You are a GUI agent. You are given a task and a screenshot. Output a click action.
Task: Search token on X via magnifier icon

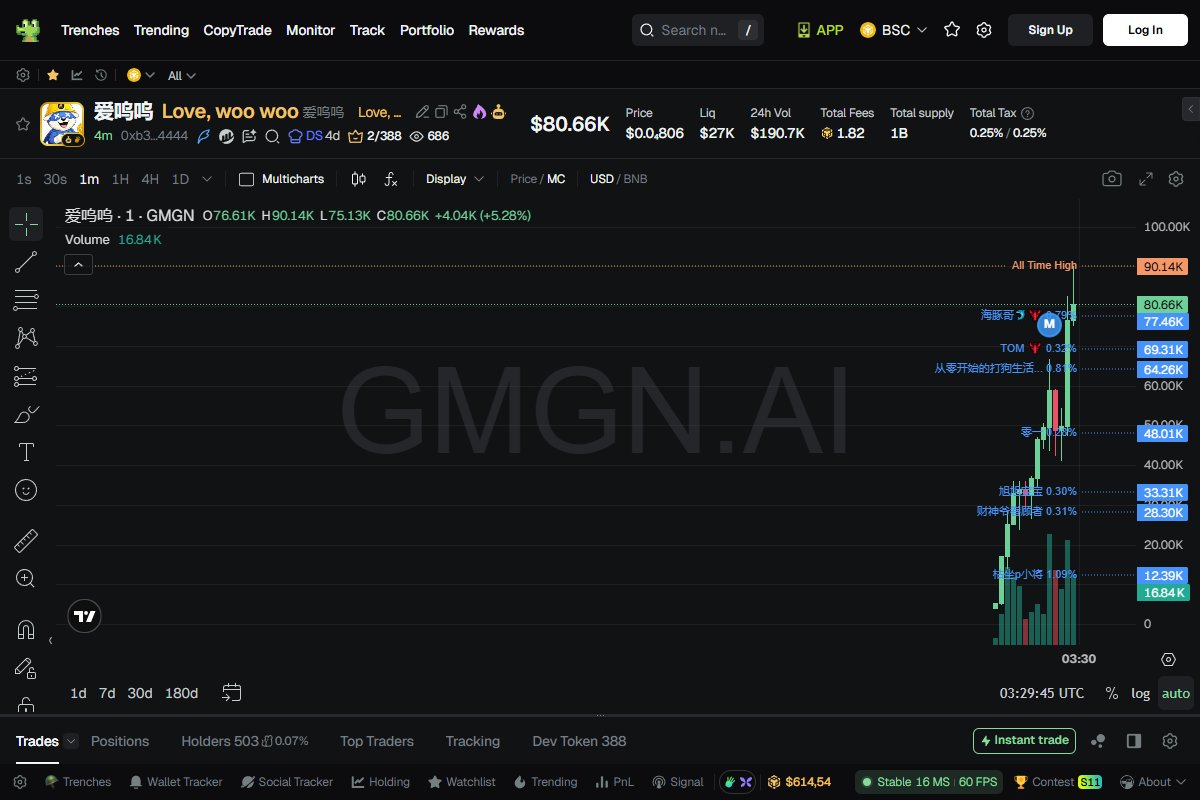point(272,136)
